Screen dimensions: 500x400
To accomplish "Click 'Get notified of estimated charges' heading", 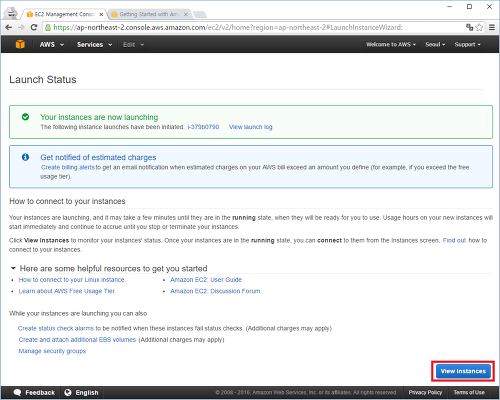I will coord(98,157).
